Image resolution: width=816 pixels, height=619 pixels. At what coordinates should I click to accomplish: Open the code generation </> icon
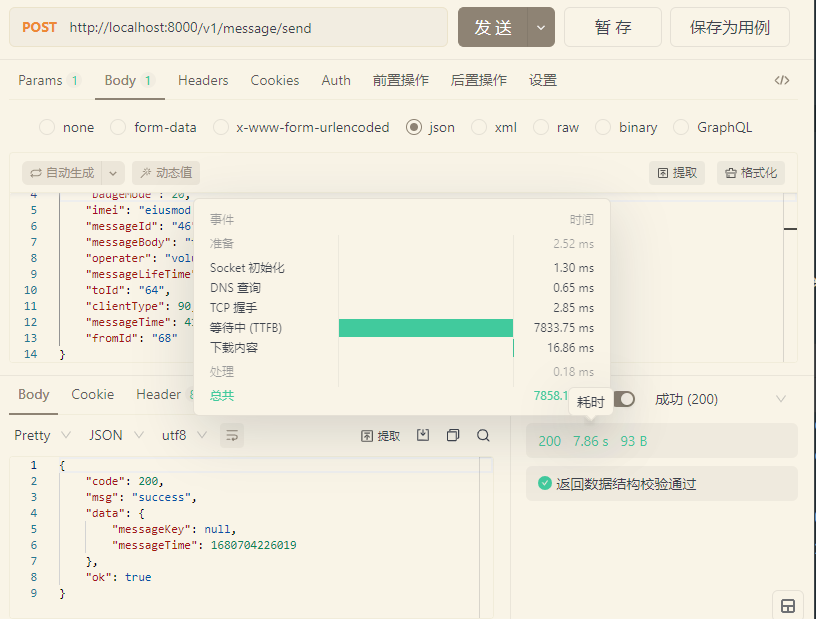[x=782, y=81]
